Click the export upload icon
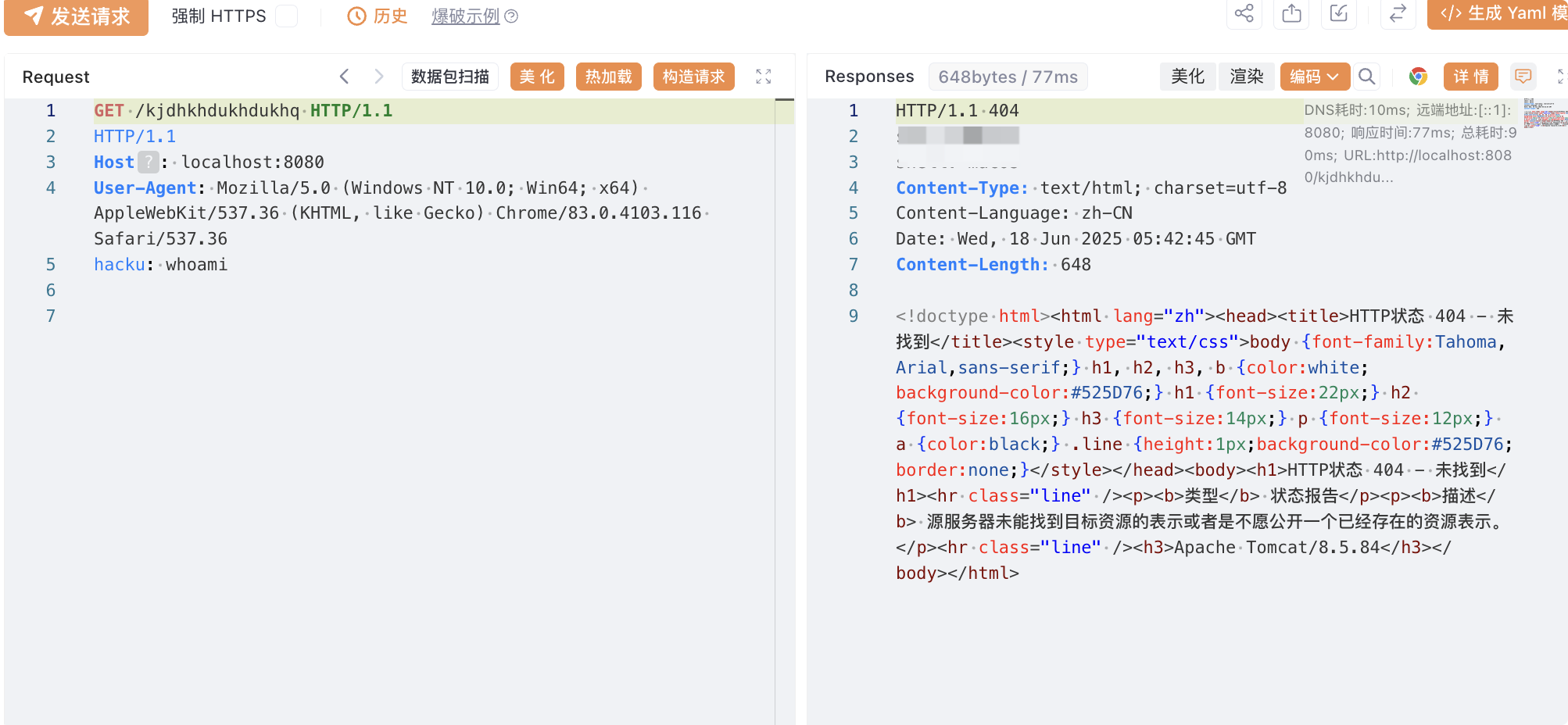 (x=1291, y=13)
